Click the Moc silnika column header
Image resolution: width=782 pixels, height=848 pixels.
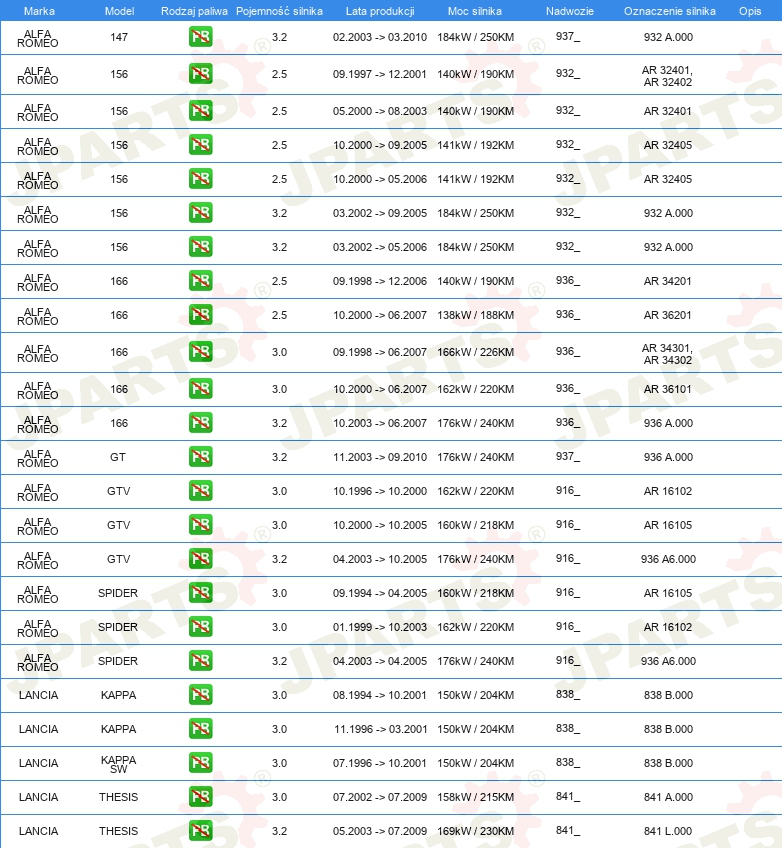click(x=475, y=11)
